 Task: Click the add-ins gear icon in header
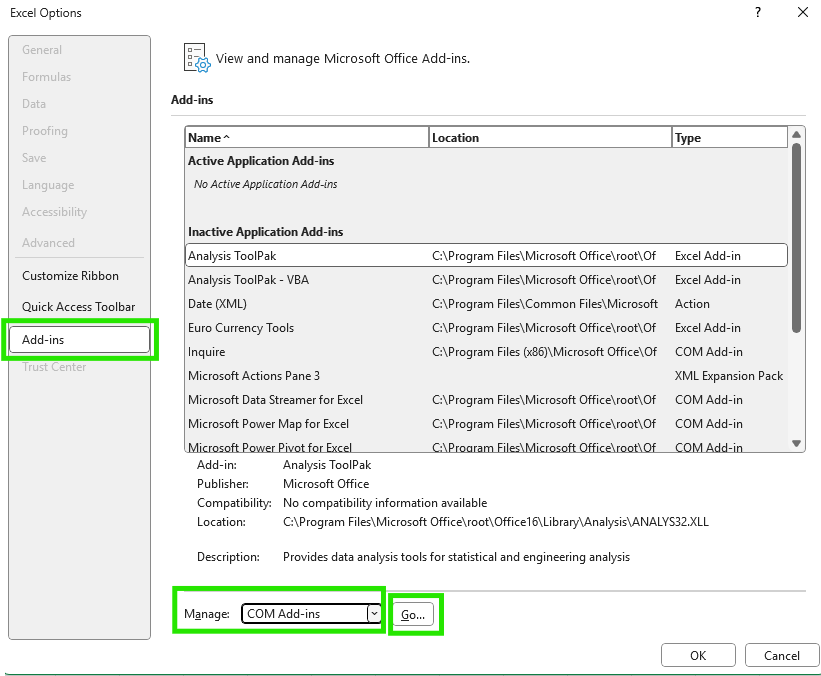point(197,58)
